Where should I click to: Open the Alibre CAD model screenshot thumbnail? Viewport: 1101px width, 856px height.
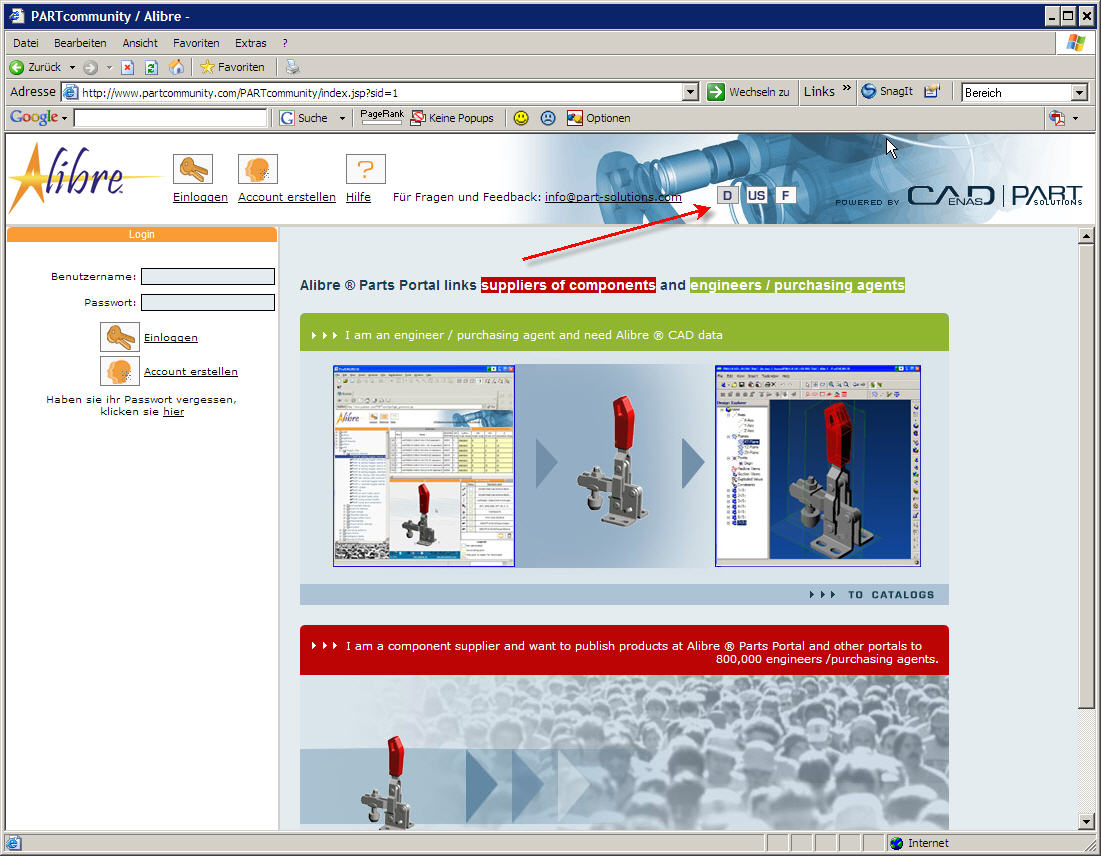coord(817,466)
